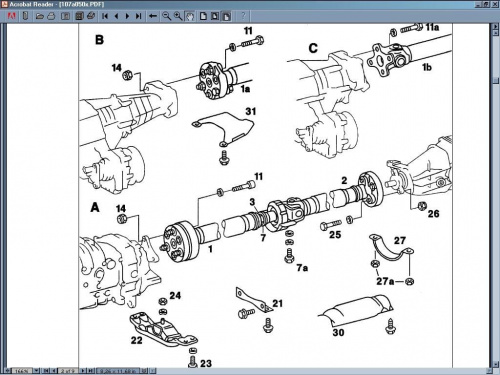Click the status bar previous page button
Viewport: 500px width, 375px height.
pos(54,371)
